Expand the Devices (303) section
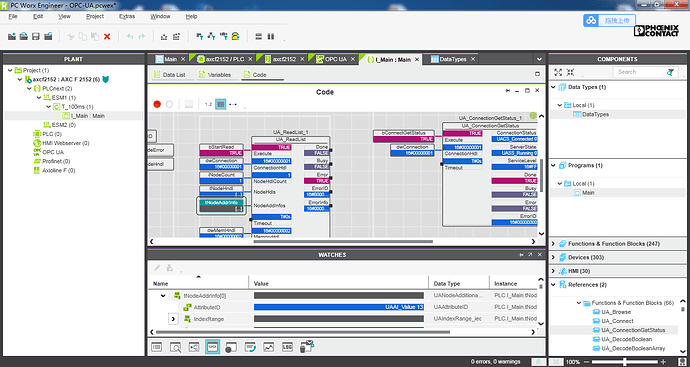This screenshot has height=367, width=690. (554, 257)
